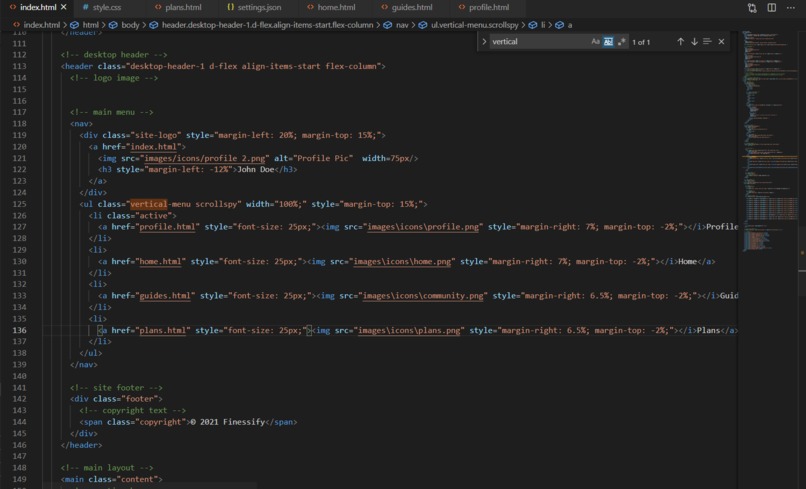Follow the plans.html href link on line 136
The width and height of the screenshot is (806, 489).
(162, 330)
